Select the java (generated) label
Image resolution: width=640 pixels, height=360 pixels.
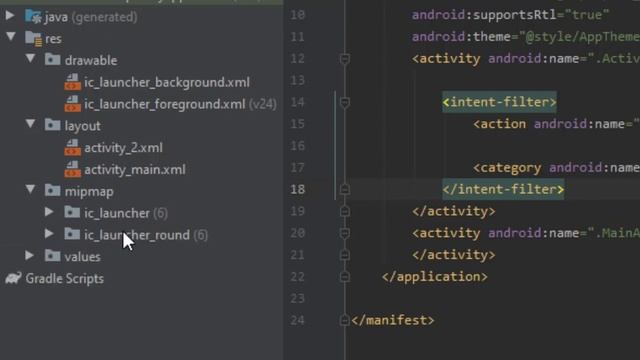click(x=91, y=17)
